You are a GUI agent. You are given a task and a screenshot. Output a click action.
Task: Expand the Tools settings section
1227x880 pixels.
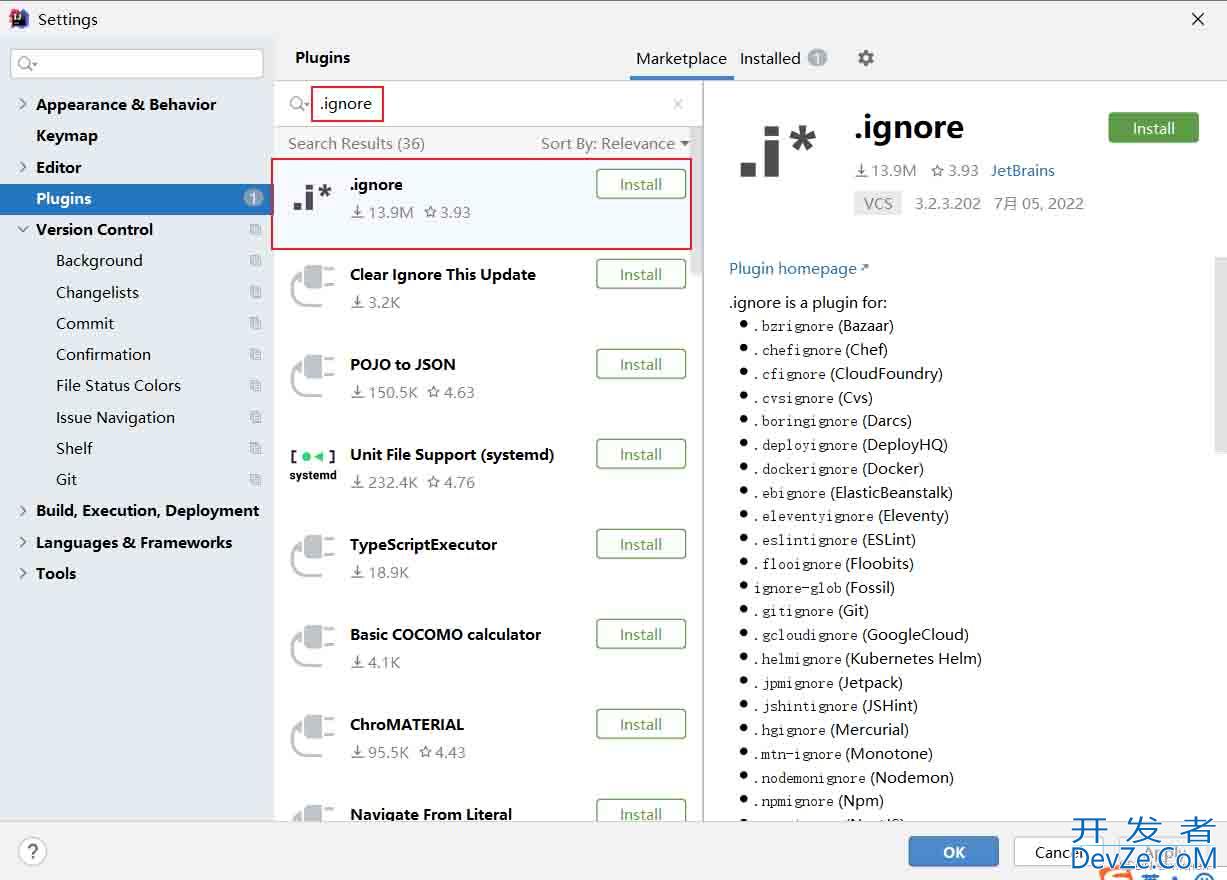[x=23, y=573]
